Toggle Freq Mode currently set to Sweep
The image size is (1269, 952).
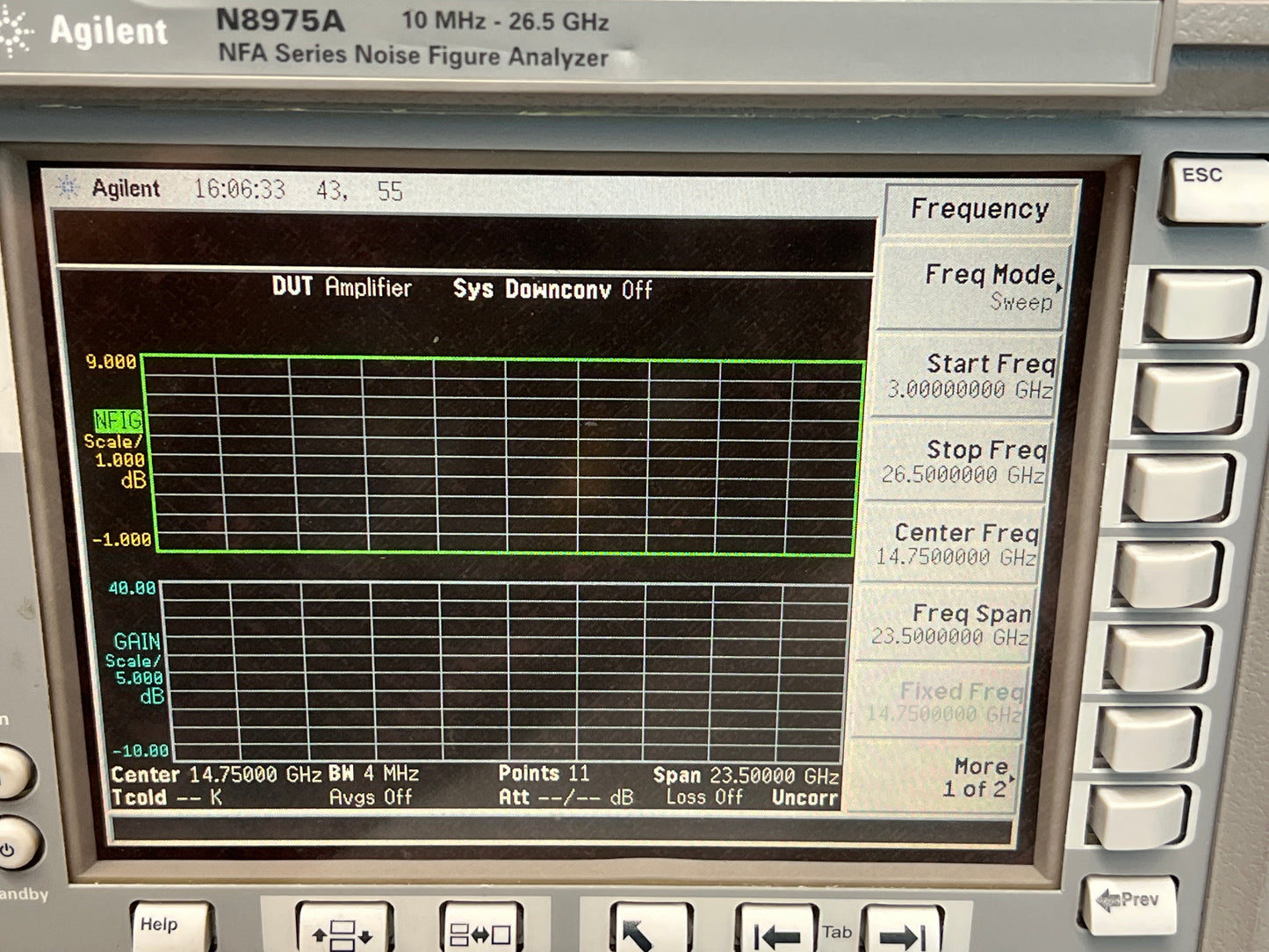pos(975,287)
